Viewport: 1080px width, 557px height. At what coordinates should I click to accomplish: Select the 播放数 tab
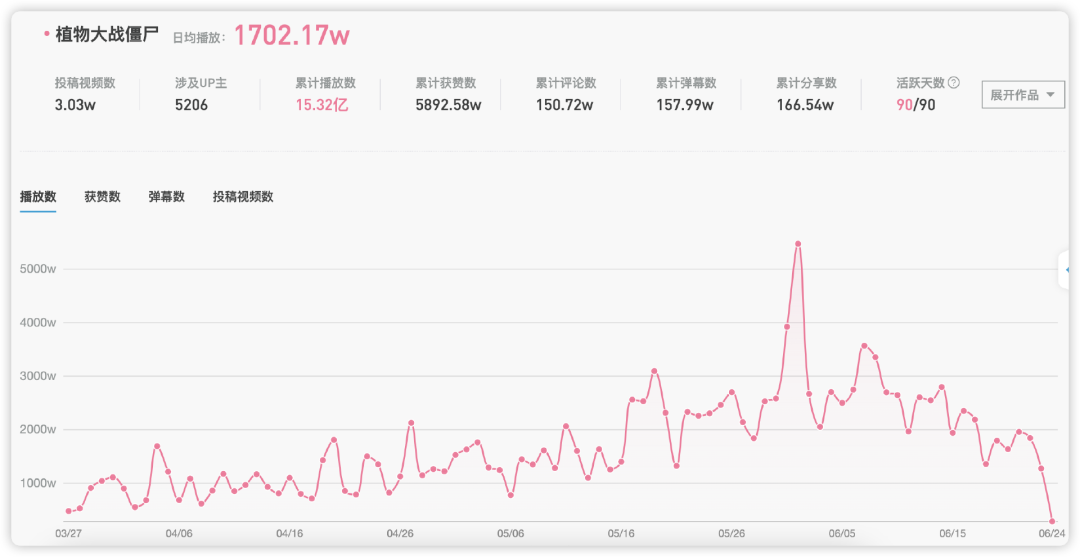click(38, 196)
